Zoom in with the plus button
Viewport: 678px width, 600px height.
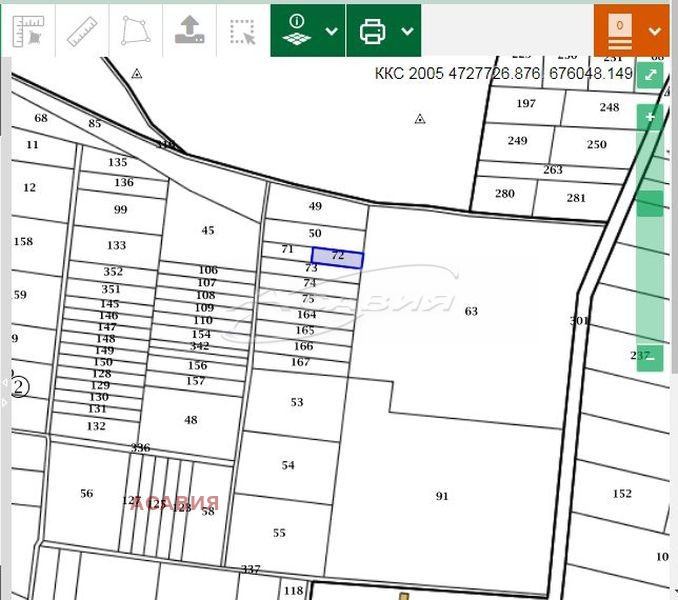click(x=650, y=117)
